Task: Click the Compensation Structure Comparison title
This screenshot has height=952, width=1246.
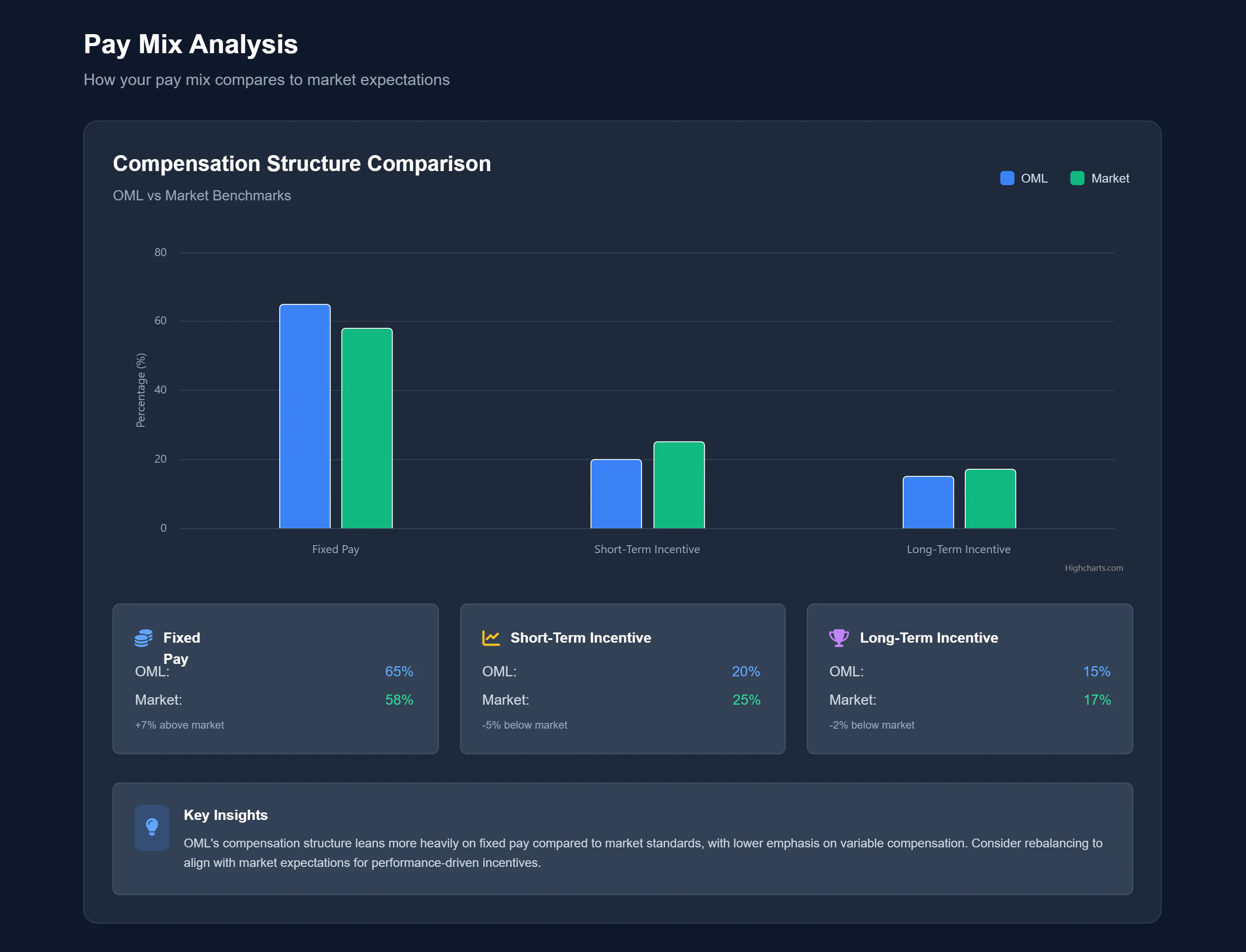Action: click(x=302, y=164)
